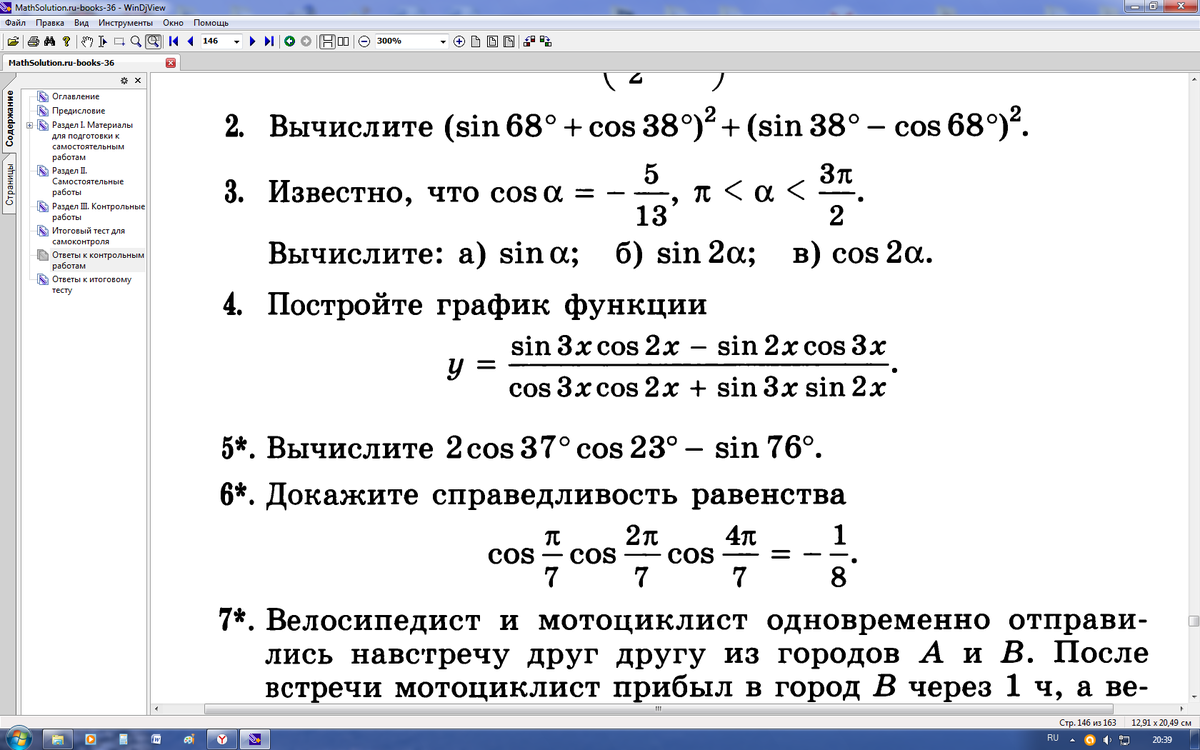
Task: Toggle the magnifying glass zoom tool
Action: pos(135,42)
